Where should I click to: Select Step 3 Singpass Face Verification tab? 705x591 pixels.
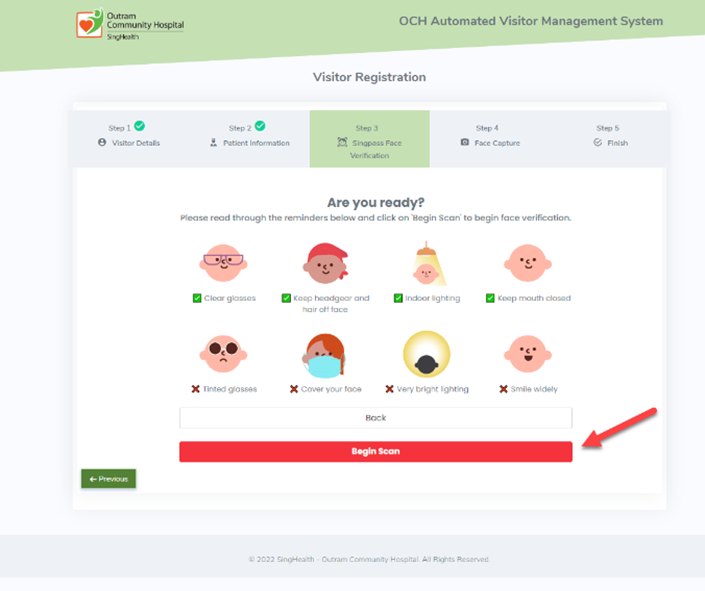(x=370, y=139)
